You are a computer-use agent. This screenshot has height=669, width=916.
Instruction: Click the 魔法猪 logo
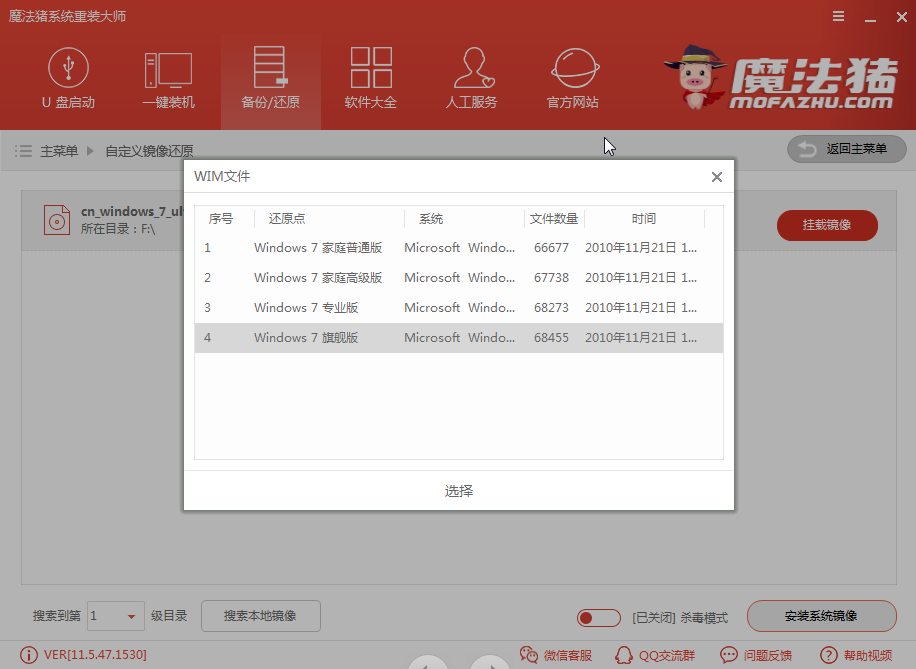(785, 78)
